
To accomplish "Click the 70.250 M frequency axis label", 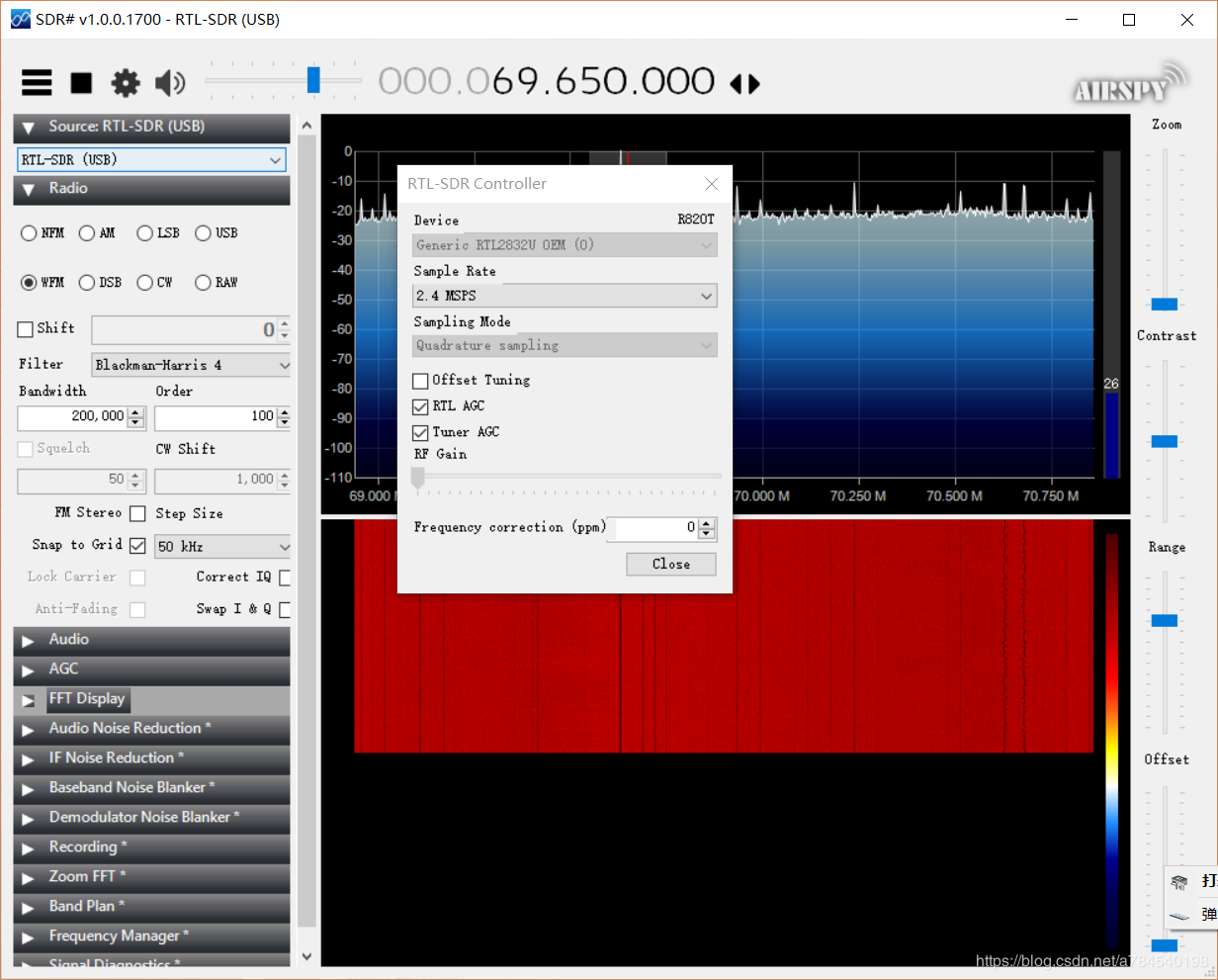I will coord(857,496).
